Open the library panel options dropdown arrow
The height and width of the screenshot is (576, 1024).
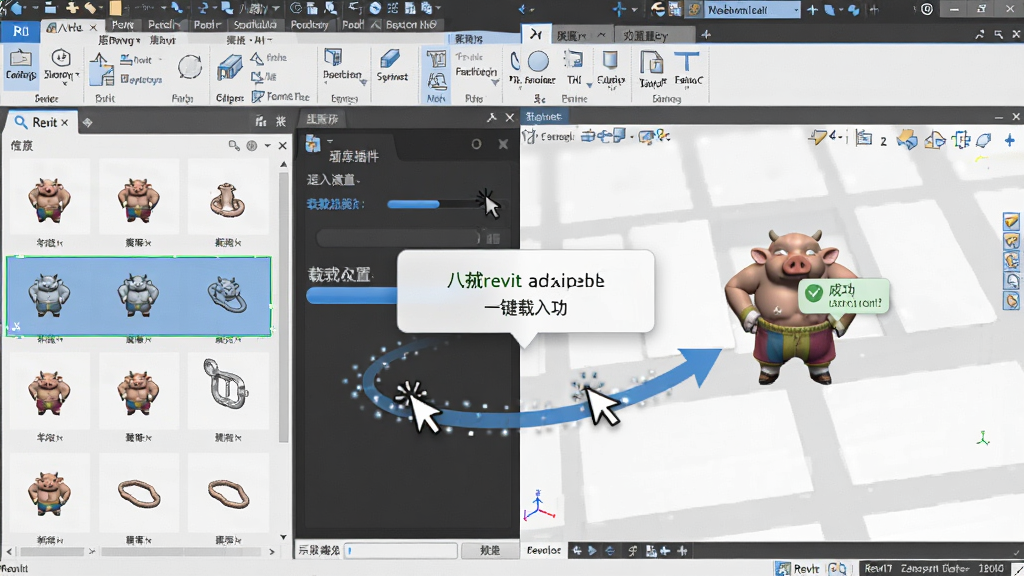[268, 146]
